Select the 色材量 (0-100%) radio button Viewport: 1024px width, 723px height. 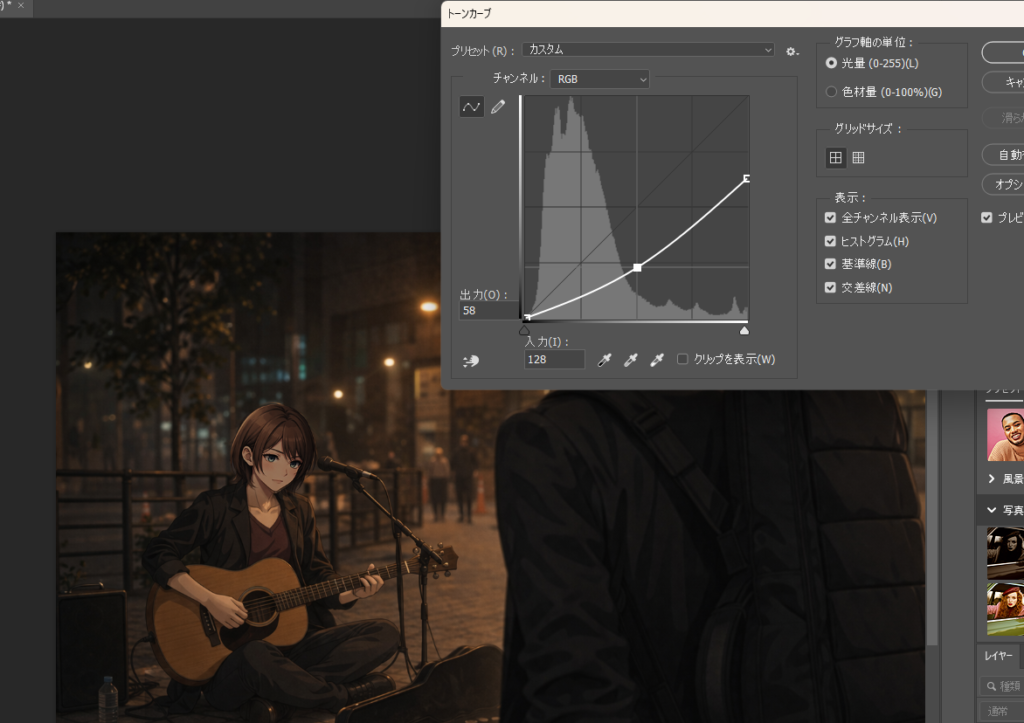(832, 92)
